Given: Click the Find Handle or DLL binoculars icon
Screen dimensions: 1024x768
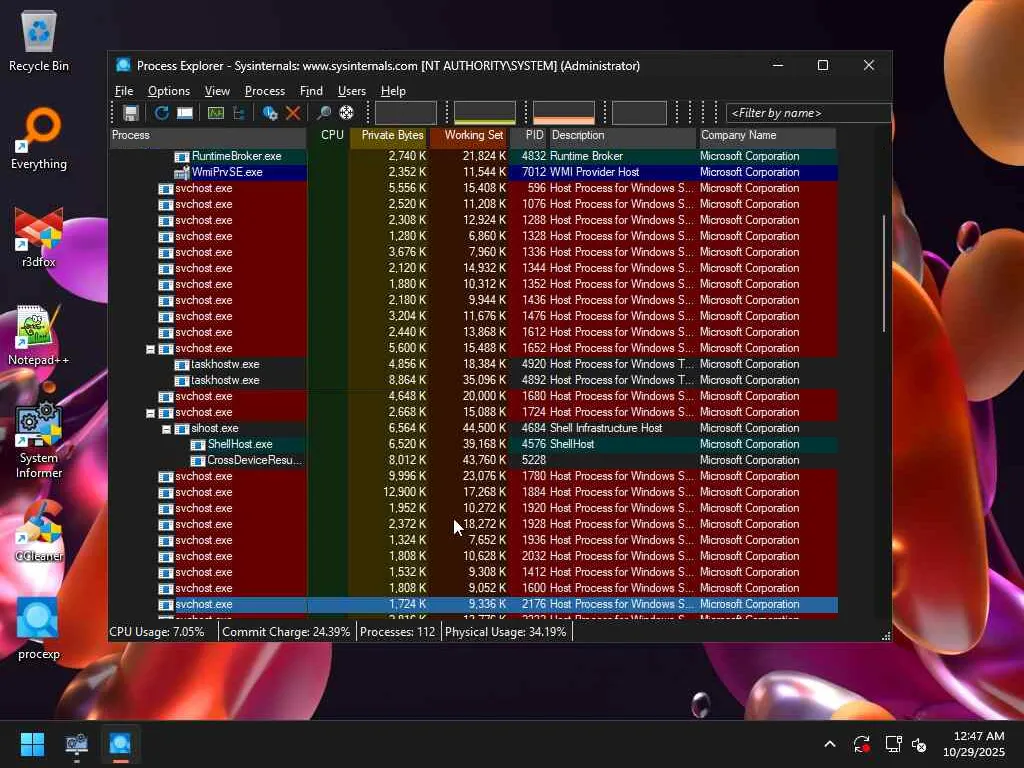Looking at the screenshot, I should (x=323, y=113).
